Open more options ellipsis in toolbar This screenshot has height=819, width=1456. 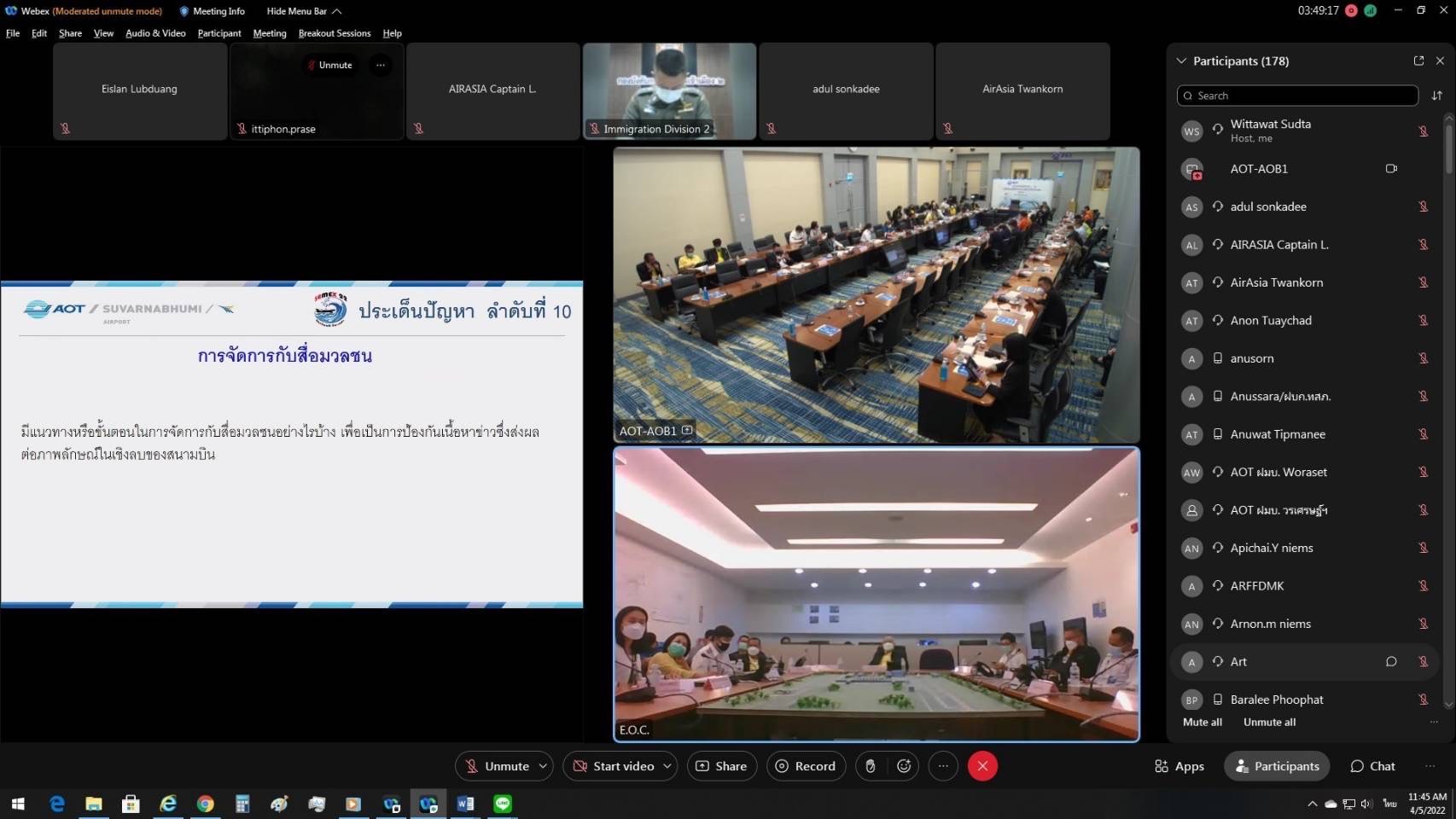pos(943,766)
